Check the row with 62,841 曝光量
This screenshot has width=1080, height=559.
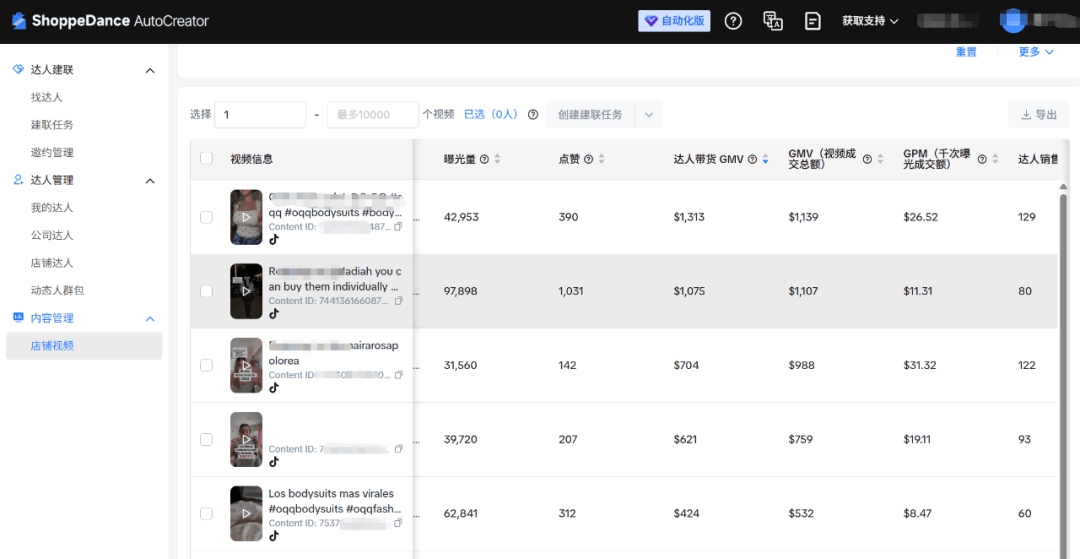(206, 514)
